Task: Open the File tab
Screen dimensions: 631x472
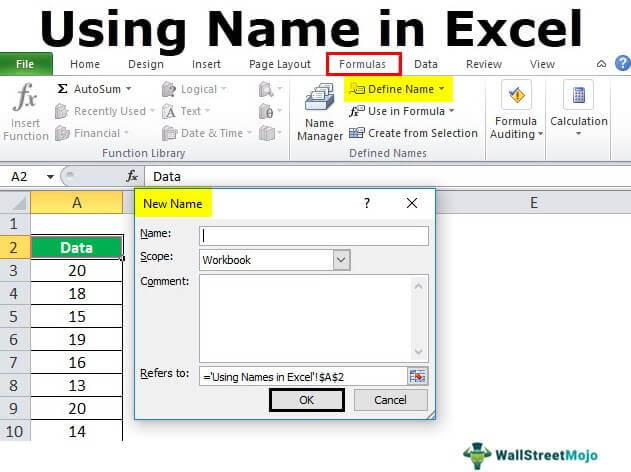Action: [x=25, y=64]
